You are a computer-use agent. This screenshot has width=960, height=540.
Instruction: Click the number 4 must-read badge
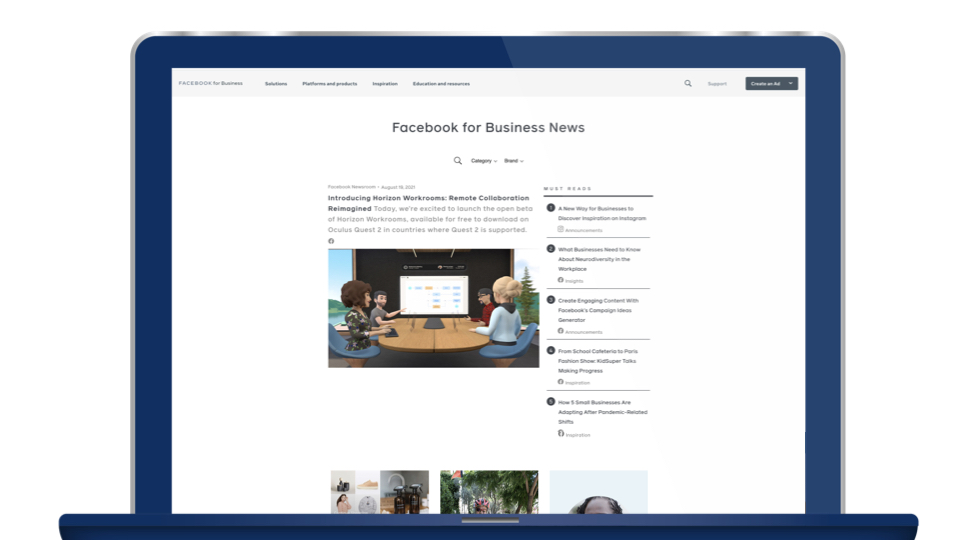(x=550, y=350)
